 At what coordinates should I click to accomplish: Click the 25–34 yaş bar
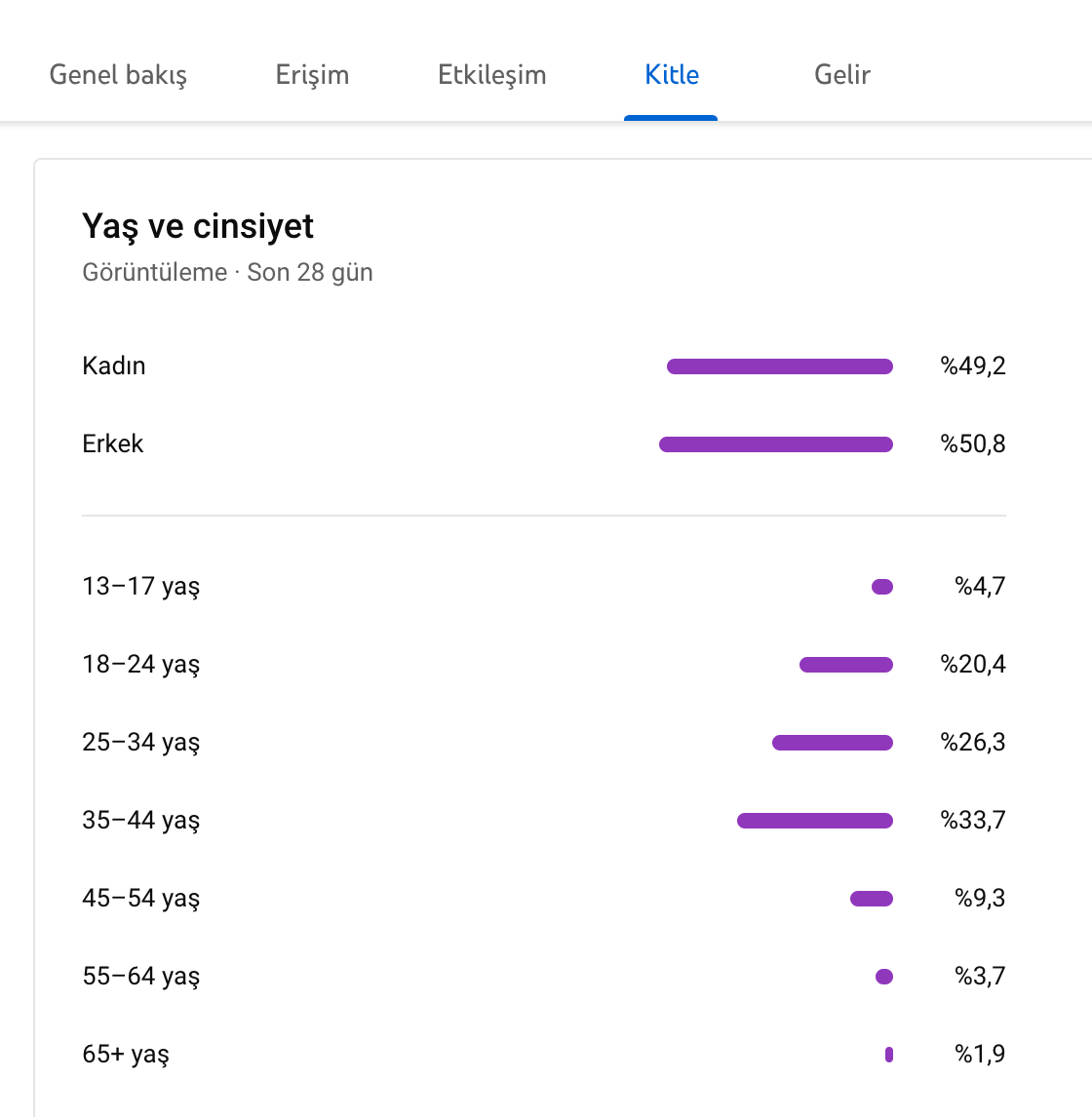coord(833,743)
